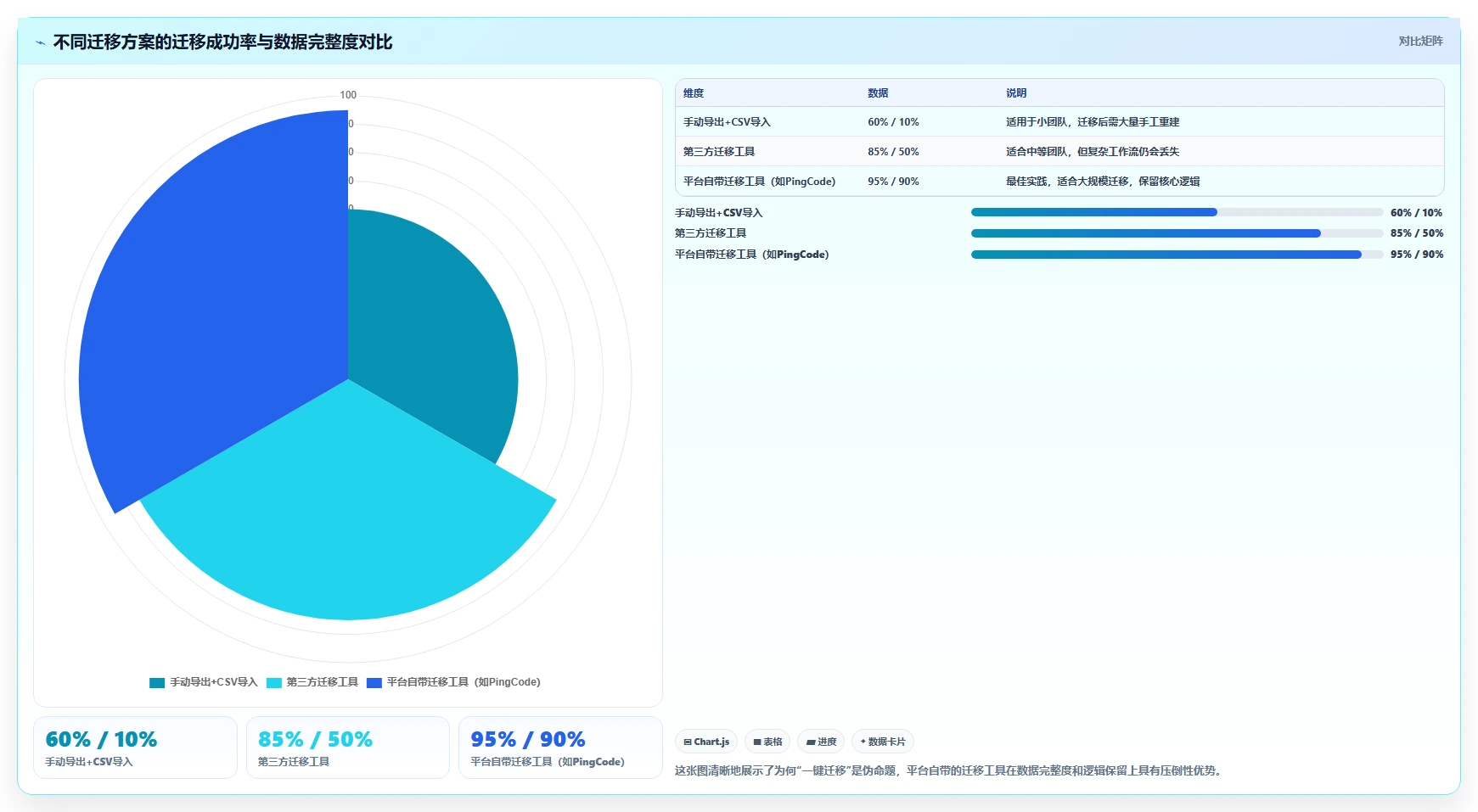Click the 手动导出+CSV导入 progress row label
Viewport: 1478px width, 812px height.
718,213
